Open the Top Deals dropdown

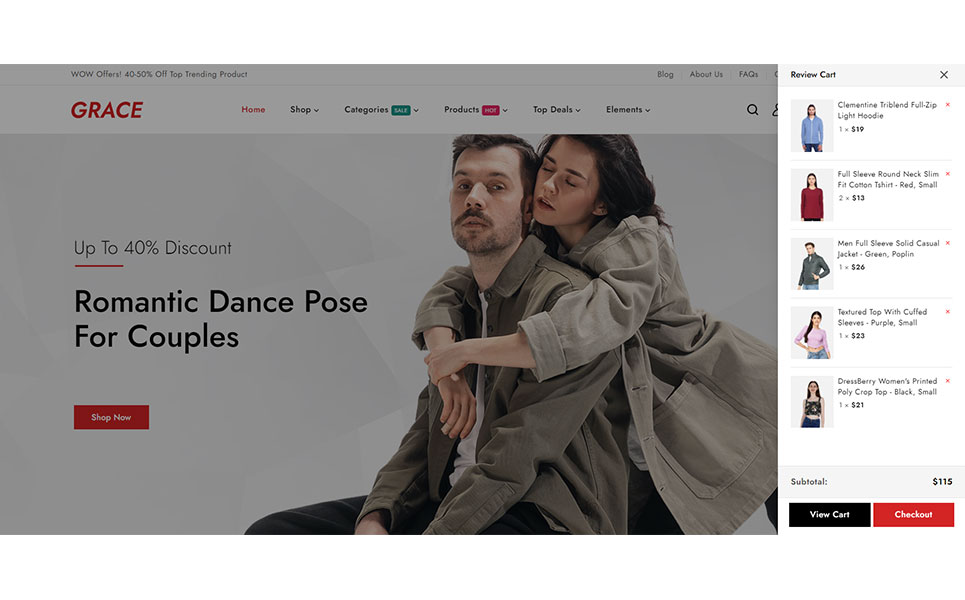point(558,110)
